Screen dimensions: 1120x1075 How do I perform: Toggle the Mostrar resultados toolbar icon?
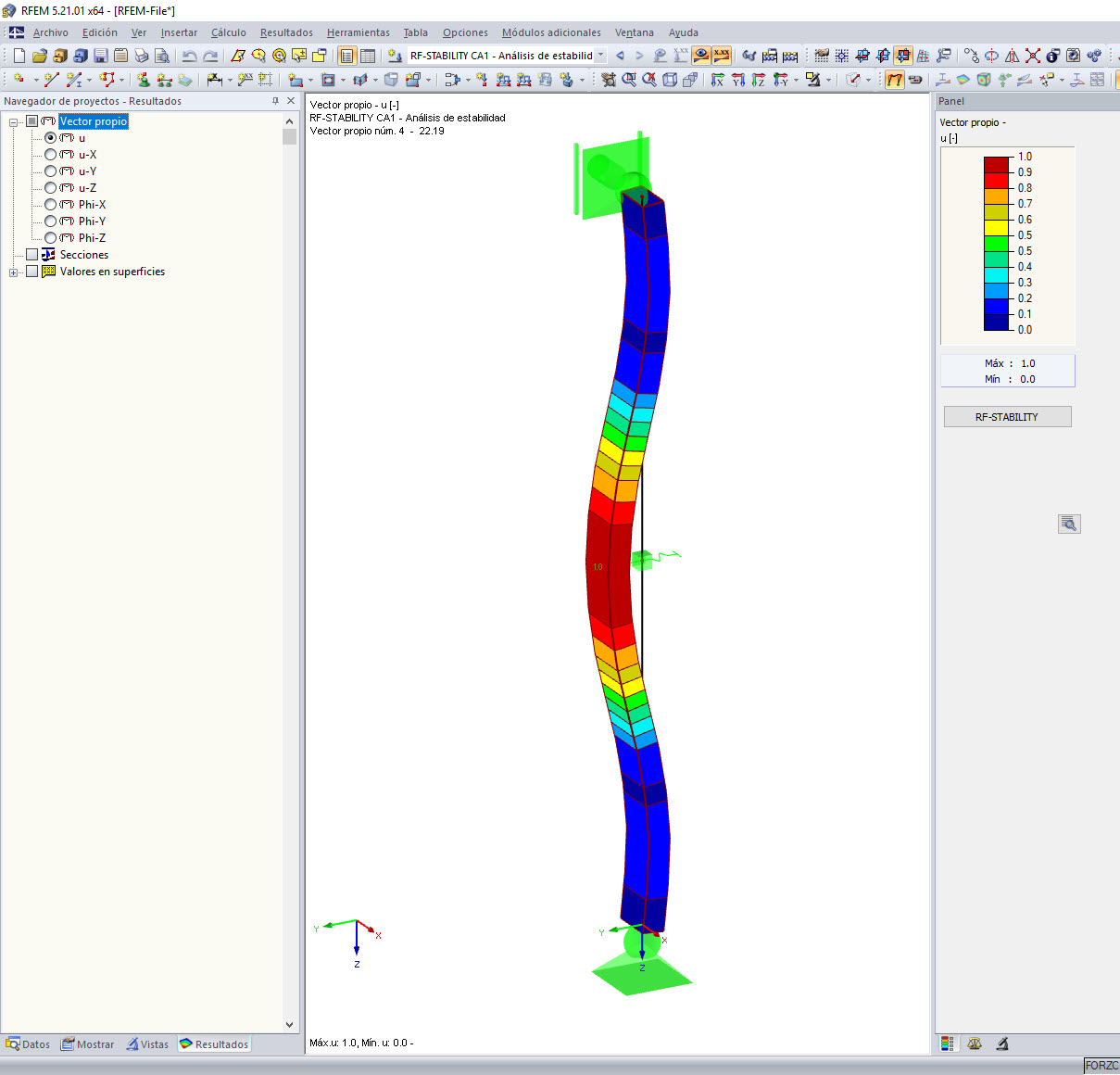pos(701,55)
